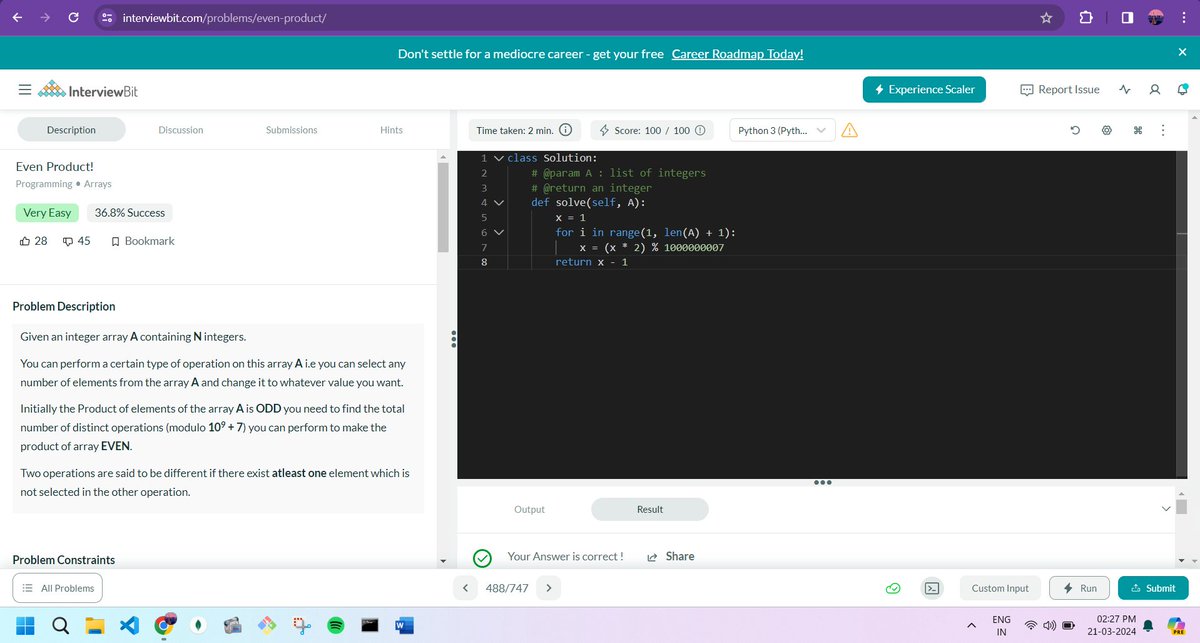This screenshot has height=643, width=1200.
Task: Click the Custom Input button
Action: pos(1000,588)
